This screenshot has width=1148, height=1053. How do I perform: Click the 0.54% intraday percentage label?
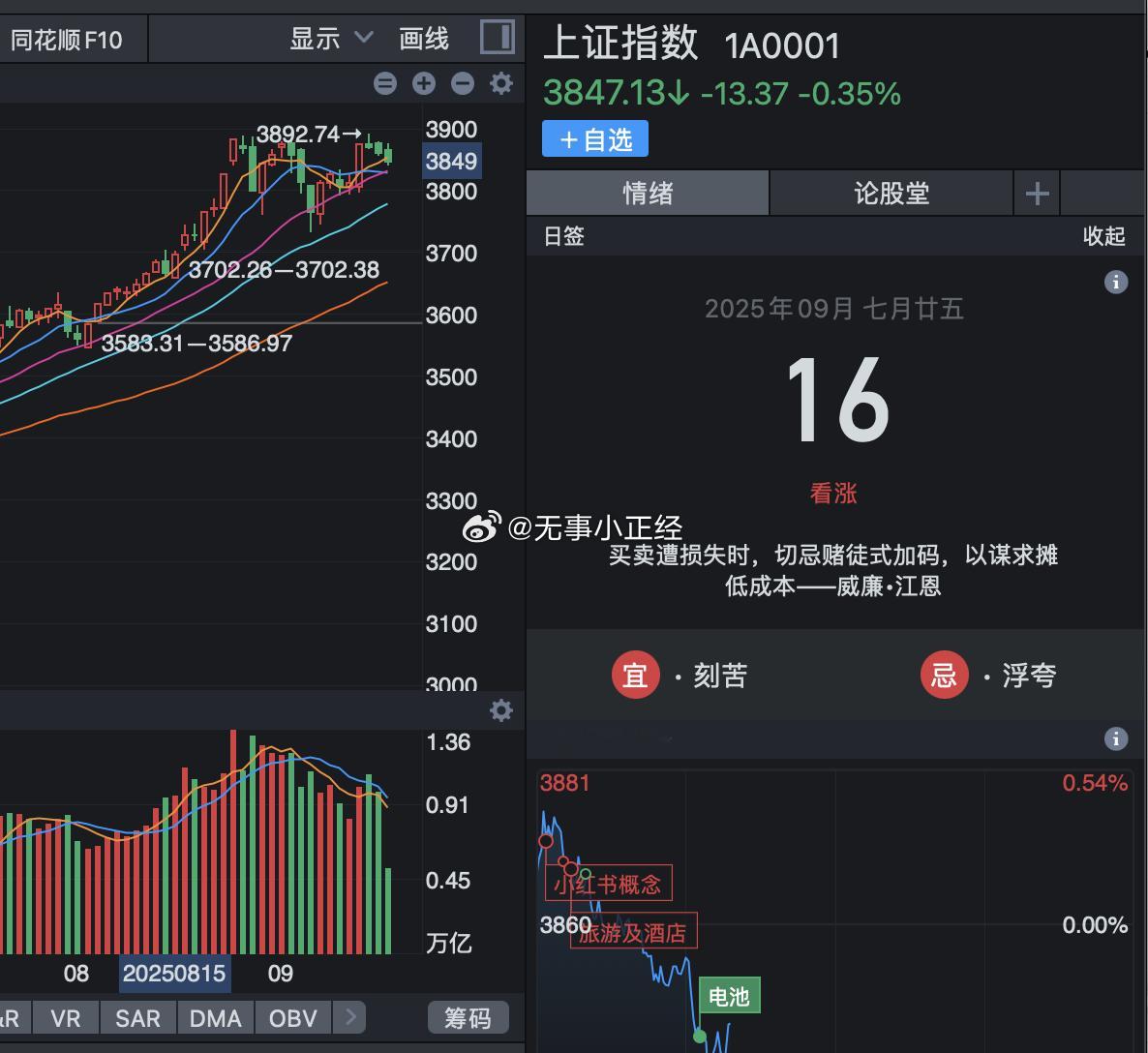pos(1095,783)
